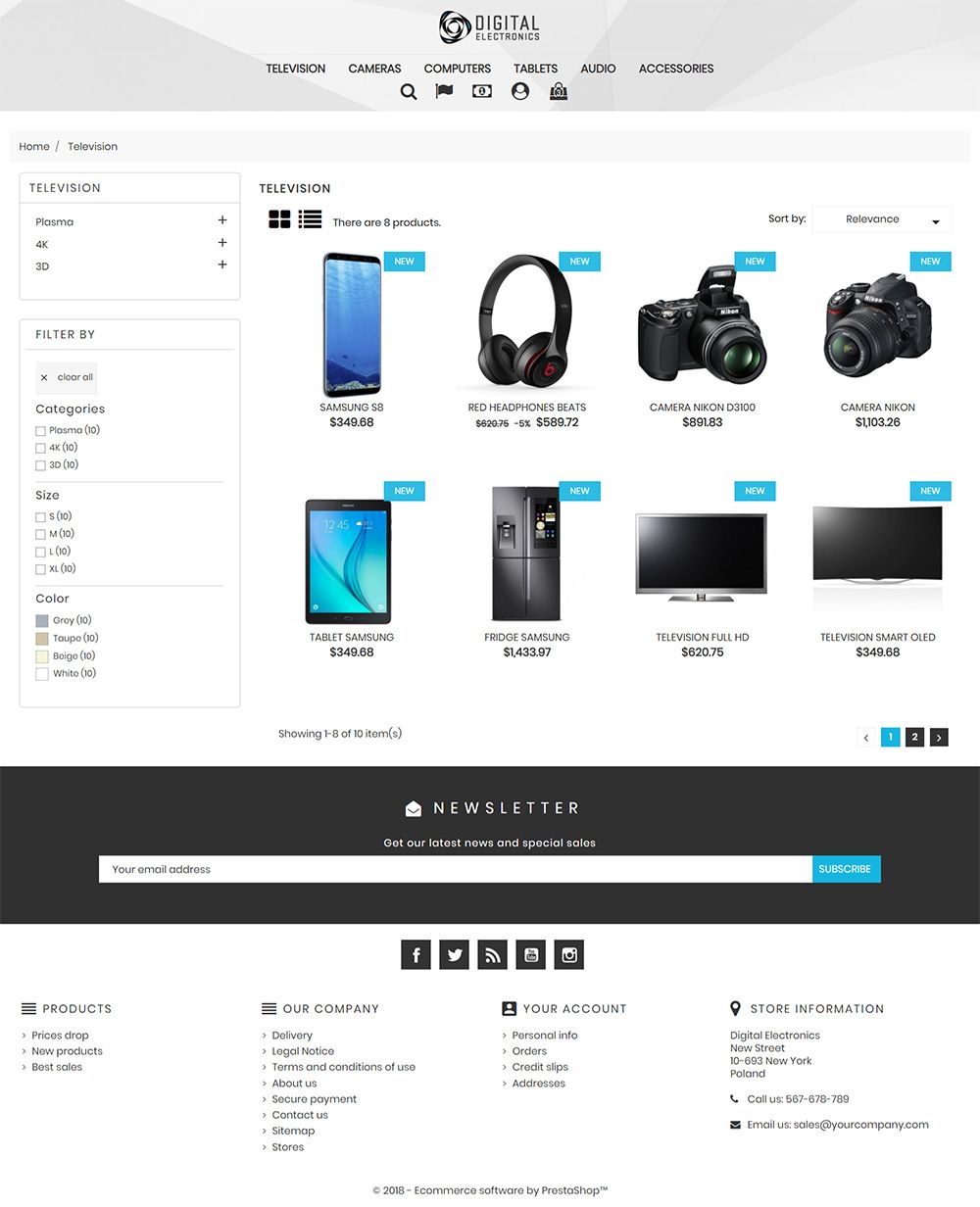The image size is (980, 1207).
Task: Open the shopping cart icon
Action: click(559, 91)
